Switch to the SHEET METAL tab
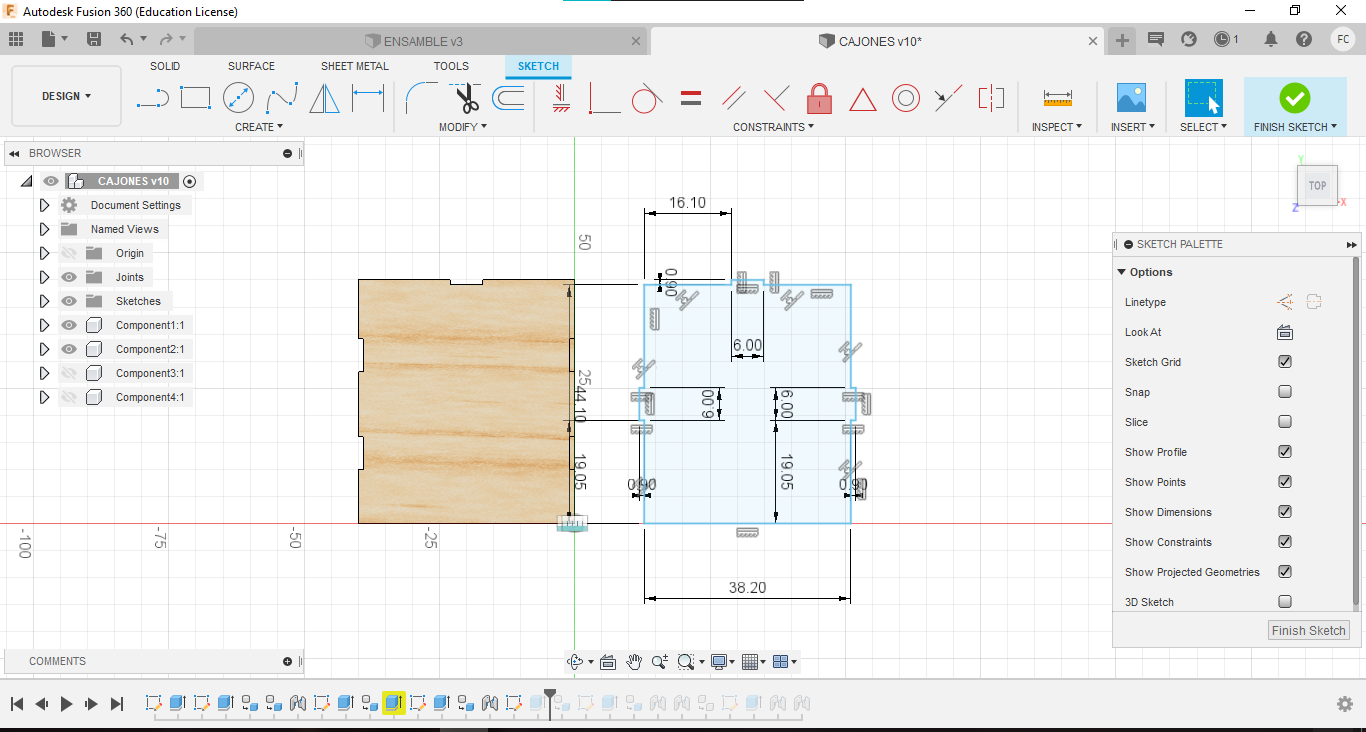This screenshot has width=1366, height=732. (354, 66)
